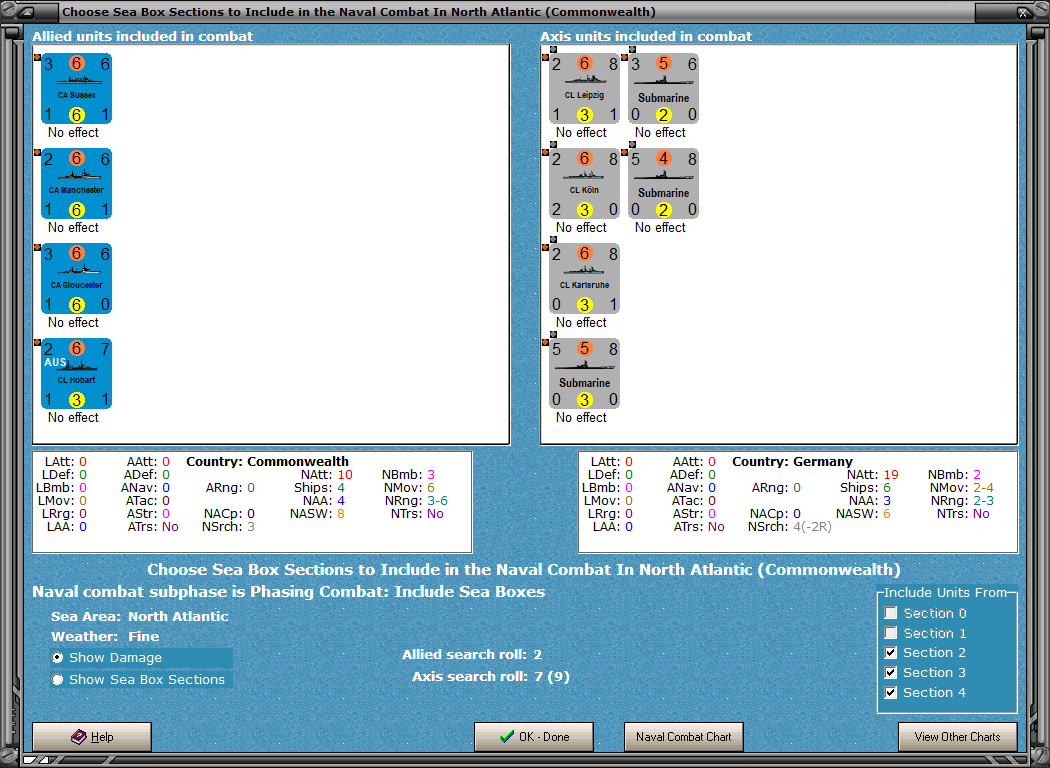Image resolution: width=1050 pixels, height=768 pixels.
Task: Click the Germany NSrch 4(-2R) value
Action: click(812, 527)
